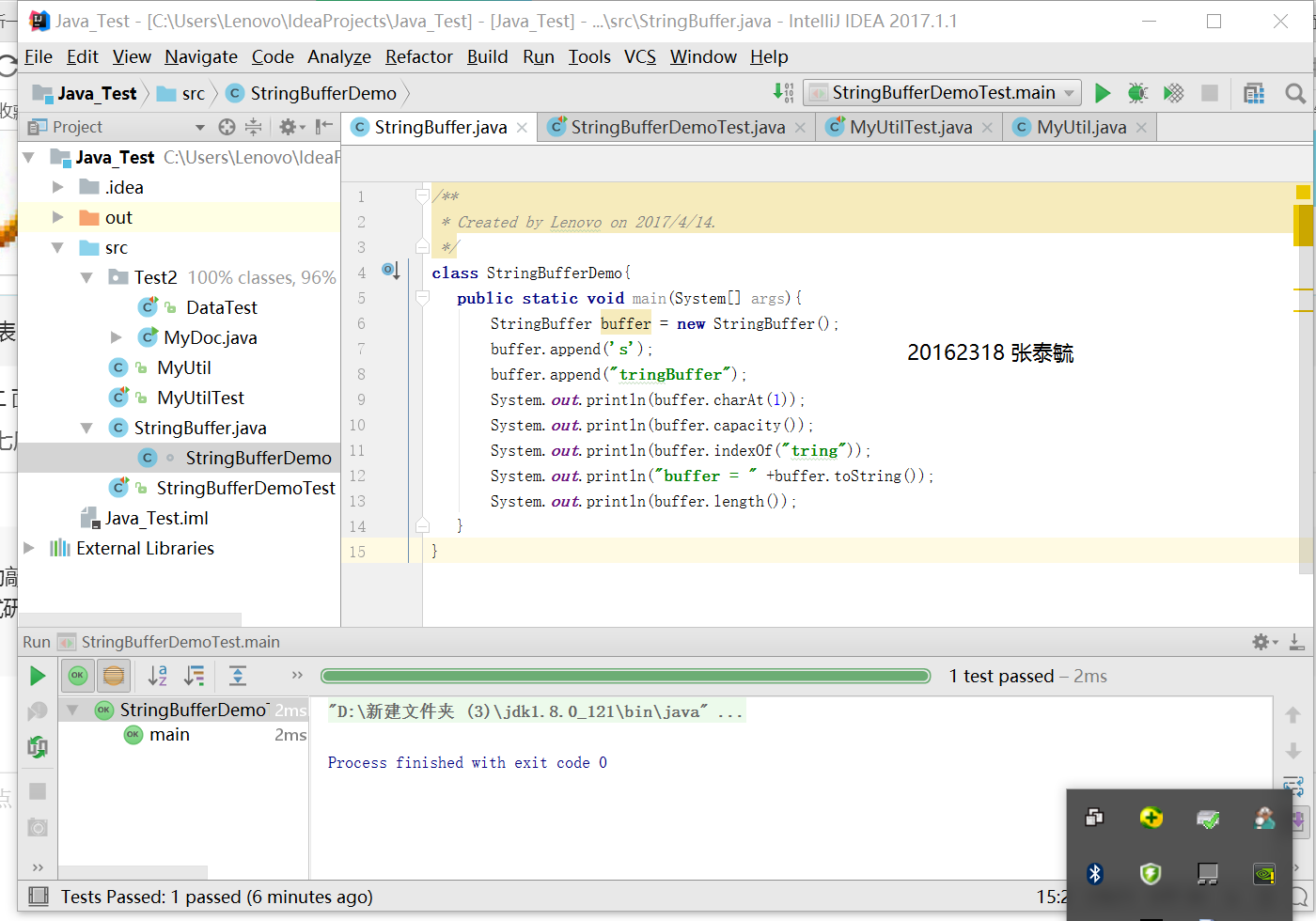Toggle soft-wrap in the console output
This screenshot has height=921, width=1316.
click(1293, 785)
